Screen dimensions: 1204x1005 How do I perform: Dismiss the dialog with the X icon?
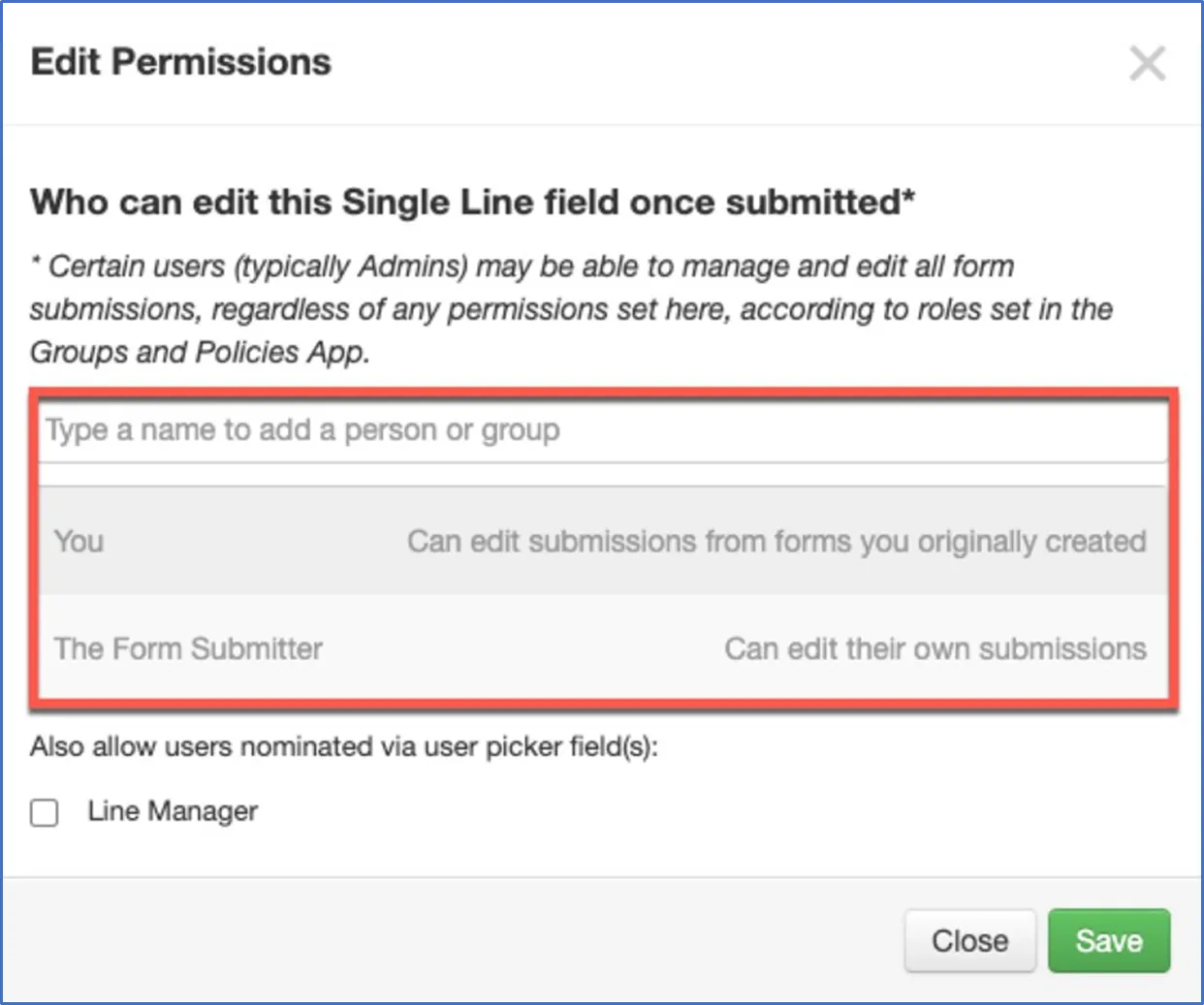(1147, 64)
